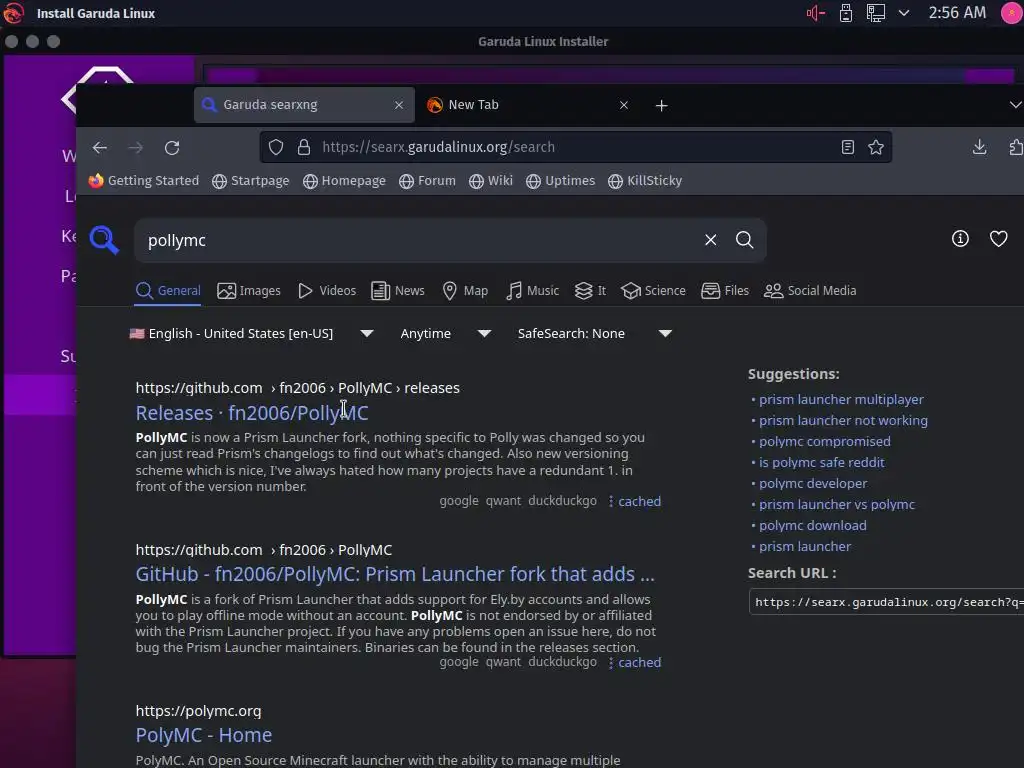Open the PolyMC - Home result
Viewport: 1024px width, 768px height.
pyautogui.click(x=204, y=735)
